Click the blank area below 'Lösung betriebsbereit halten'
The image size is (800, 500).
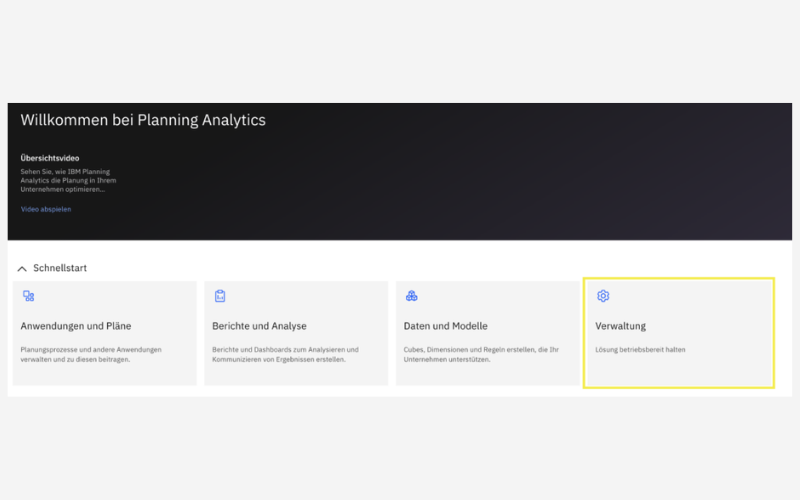(678, 372)
